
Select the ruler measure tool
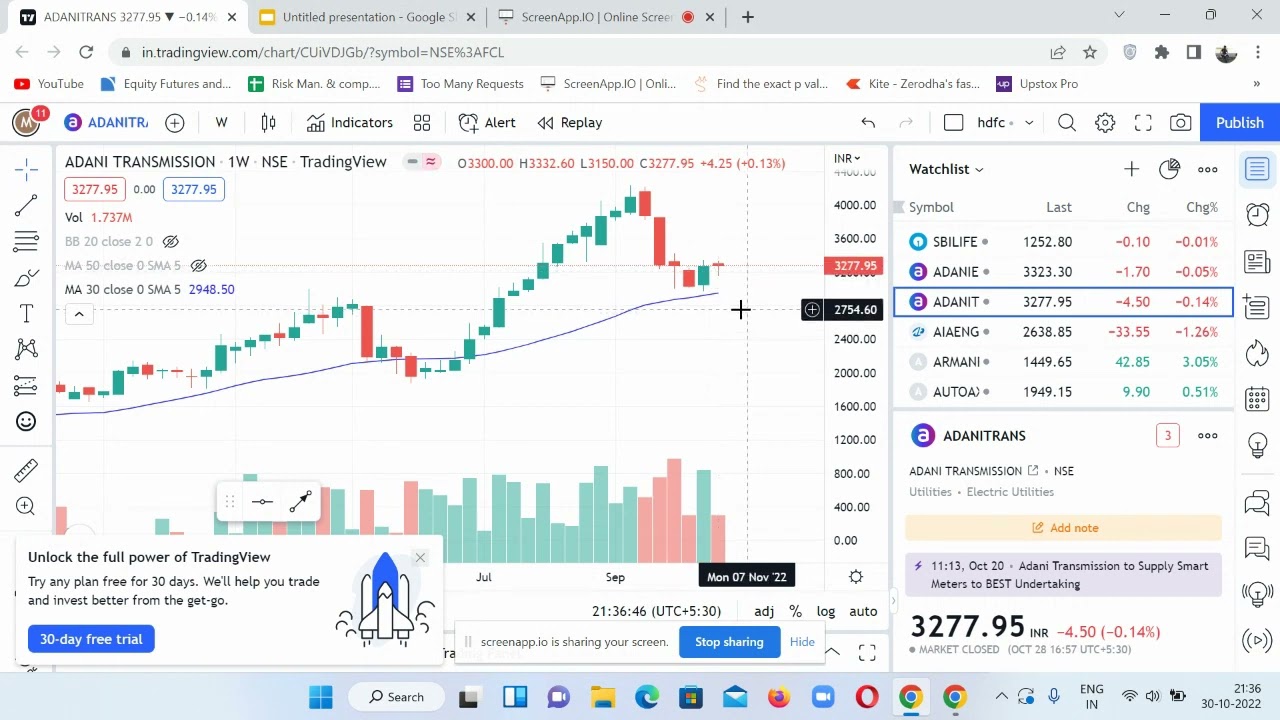click(x=26, y=470)
